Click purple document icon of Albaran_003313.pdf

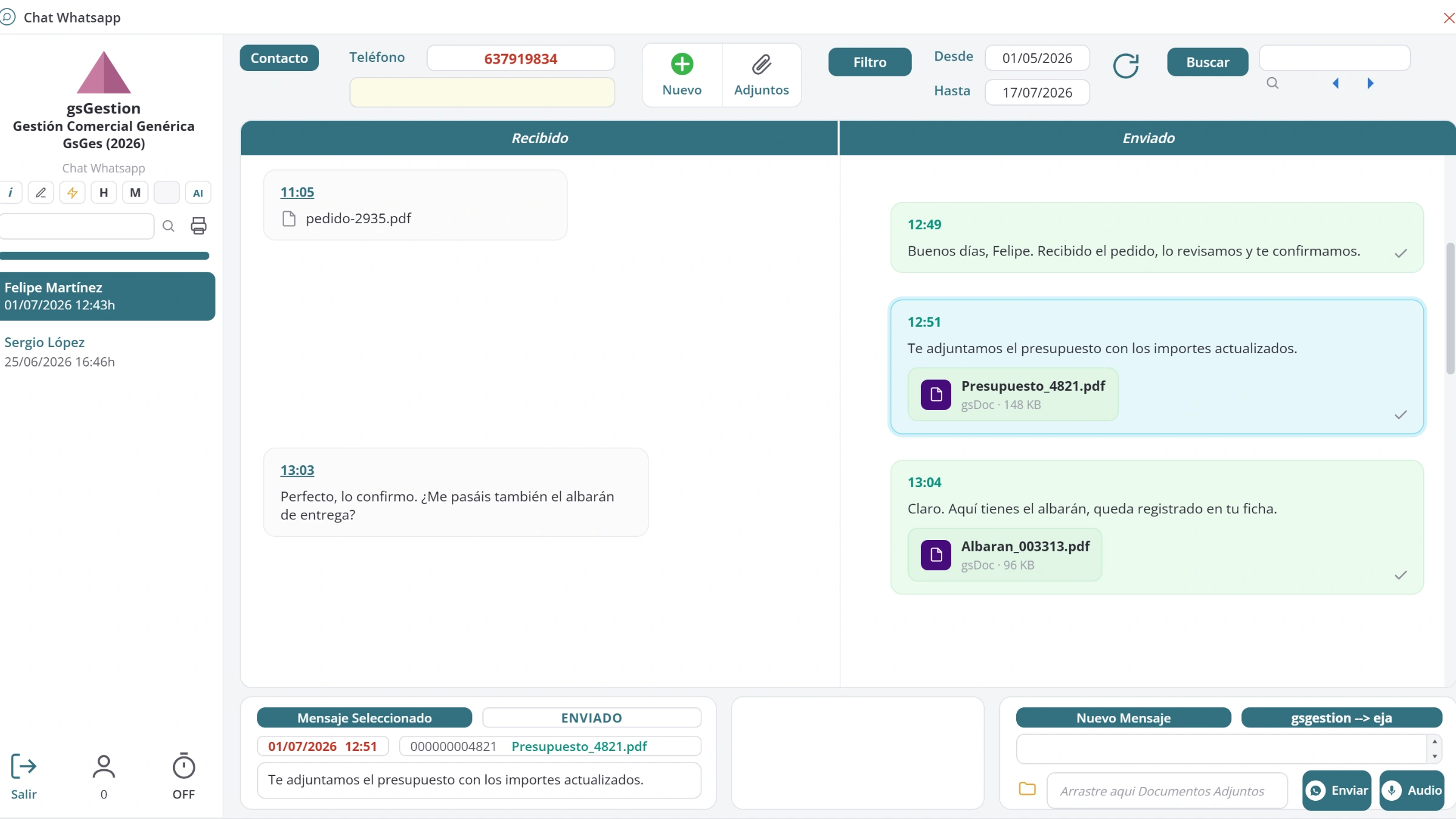(x=936, y=555)
